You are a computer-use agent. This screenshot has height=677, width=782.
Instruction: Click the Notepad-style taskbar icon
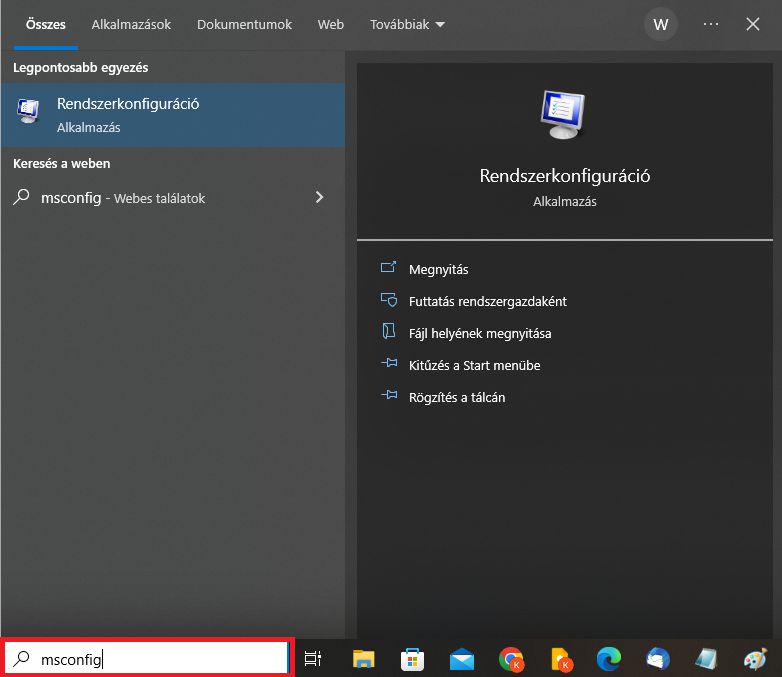706,659
